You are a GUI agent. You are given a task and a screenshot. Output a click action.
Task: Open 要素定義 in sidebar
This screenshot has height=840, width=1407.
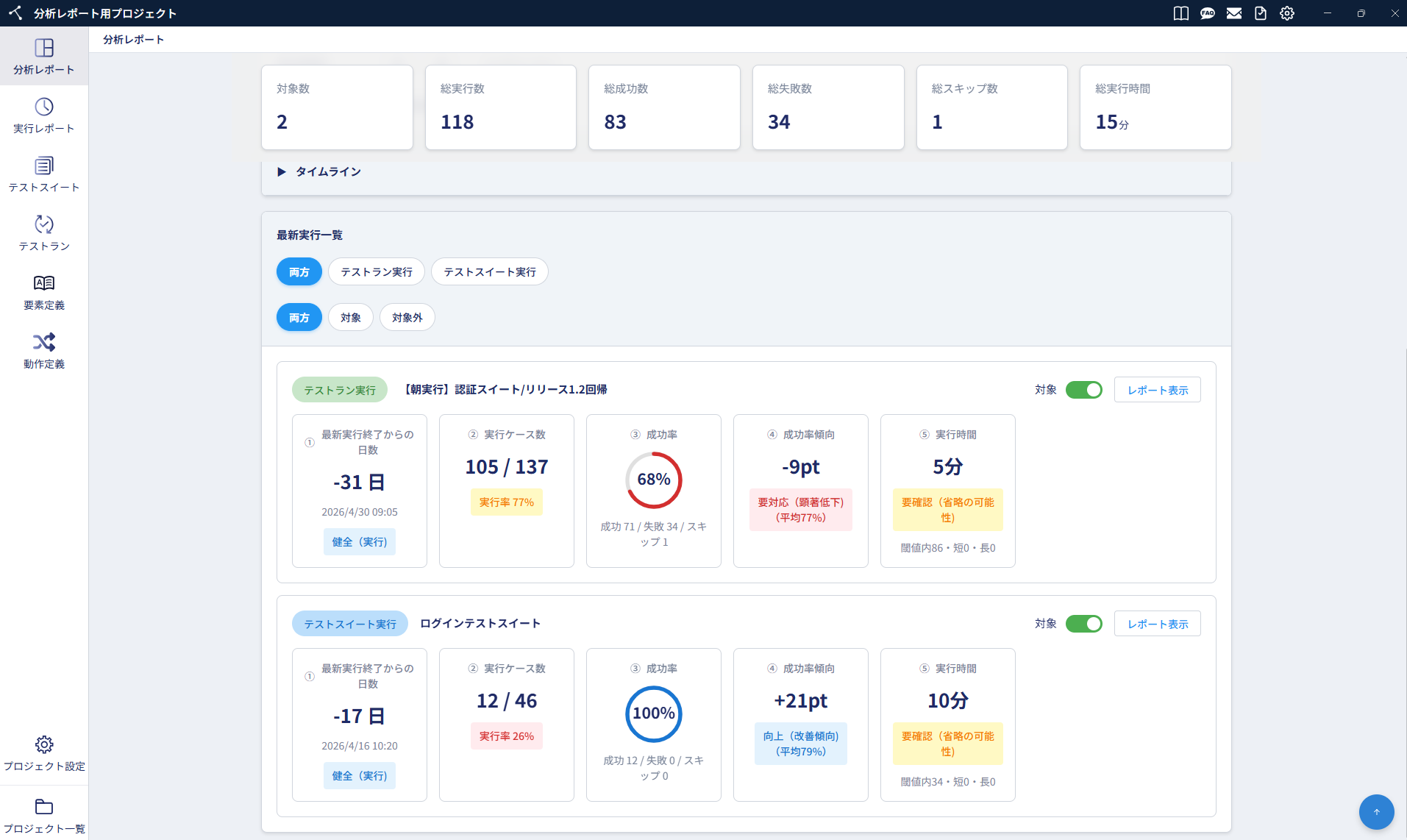click(44, 292)
